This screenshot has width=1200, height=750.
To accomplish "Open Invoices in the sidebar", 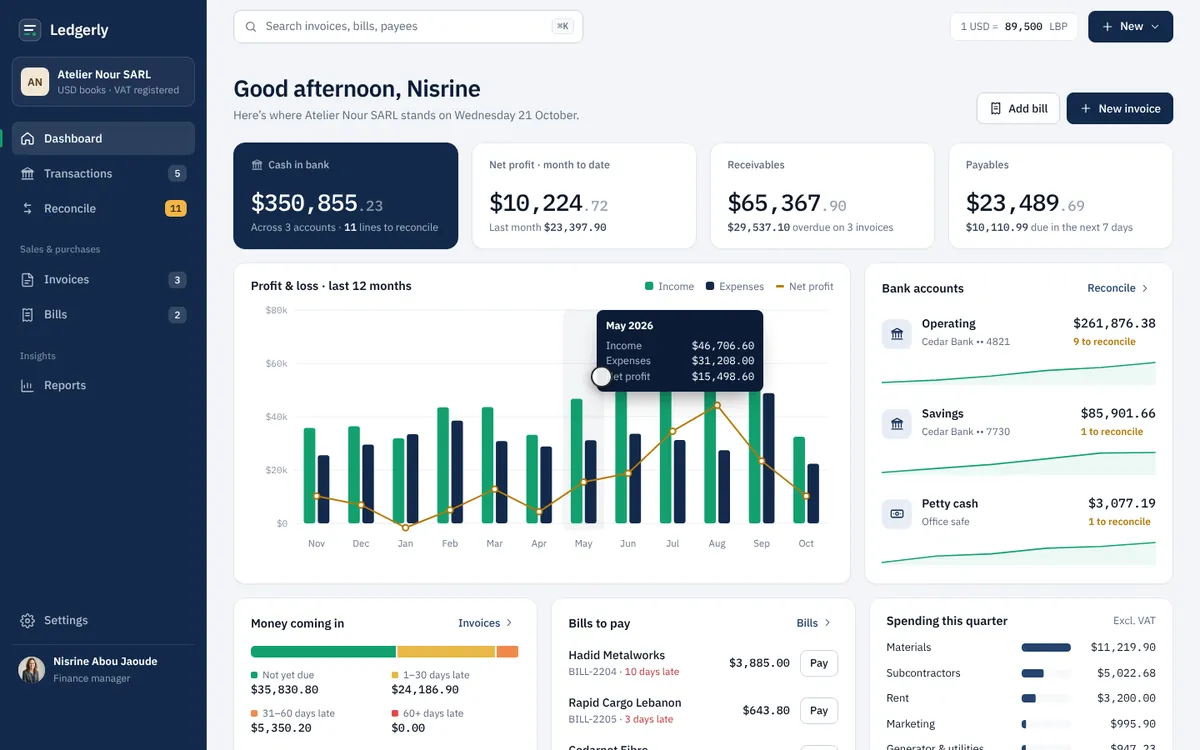I will [x=103, y=280].
